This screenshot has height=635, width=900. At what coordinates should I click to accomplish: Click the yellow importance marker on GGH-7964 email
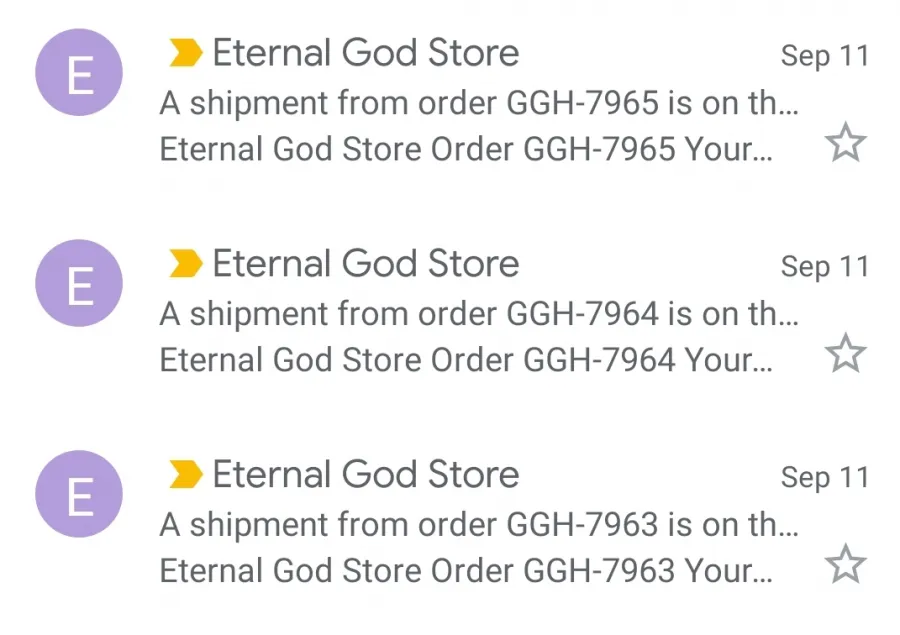click(185, 264)
